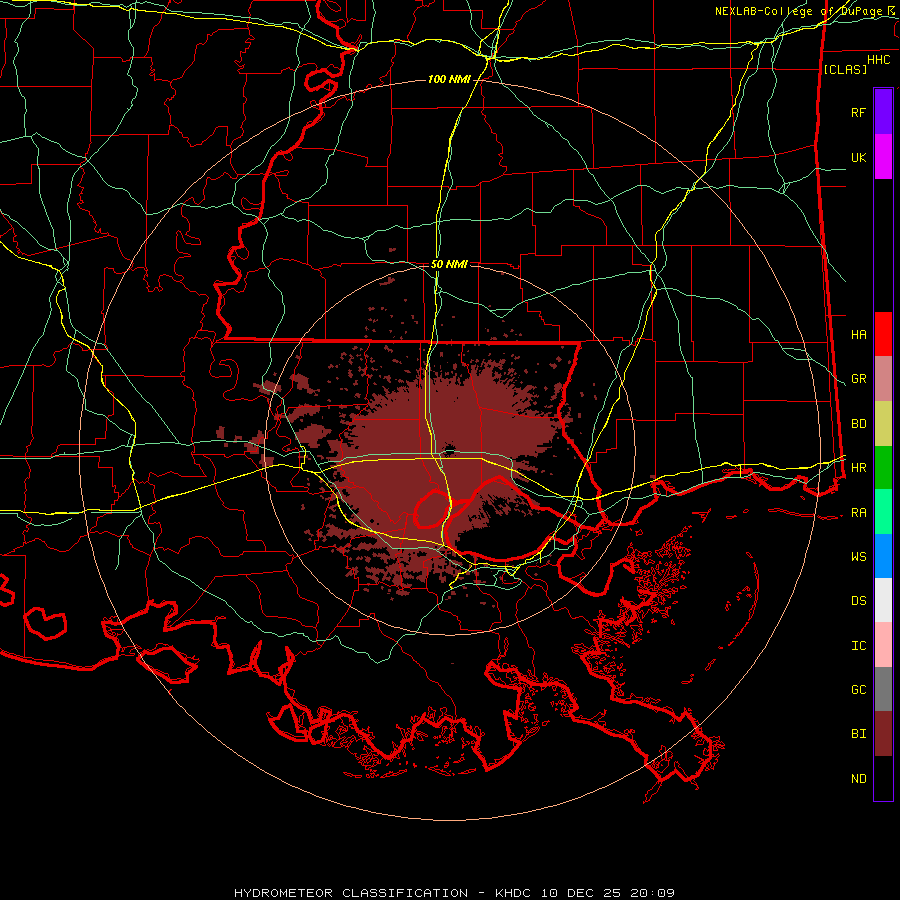The height and width of the screenshot is (900, 900).
Task: Click the HHC product code label
Action: click(x=878, y=60)
